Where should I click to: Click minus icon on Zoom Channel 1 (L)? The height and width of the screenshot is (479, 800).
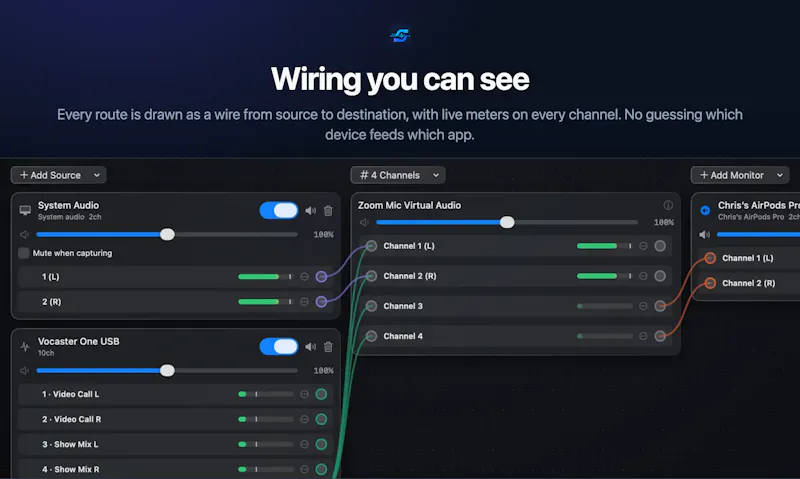(643, 246)
